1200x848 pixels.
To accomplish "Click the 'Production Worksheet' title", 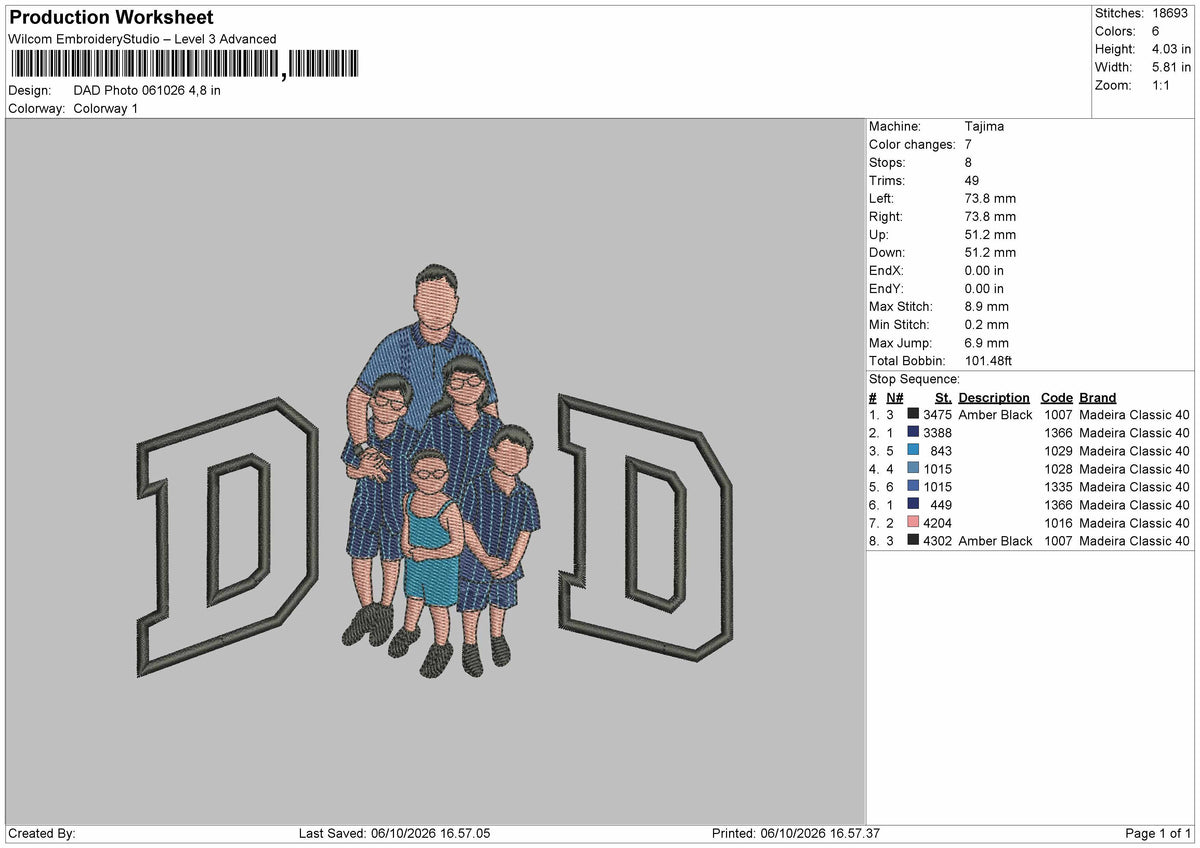I will [111, 18].
